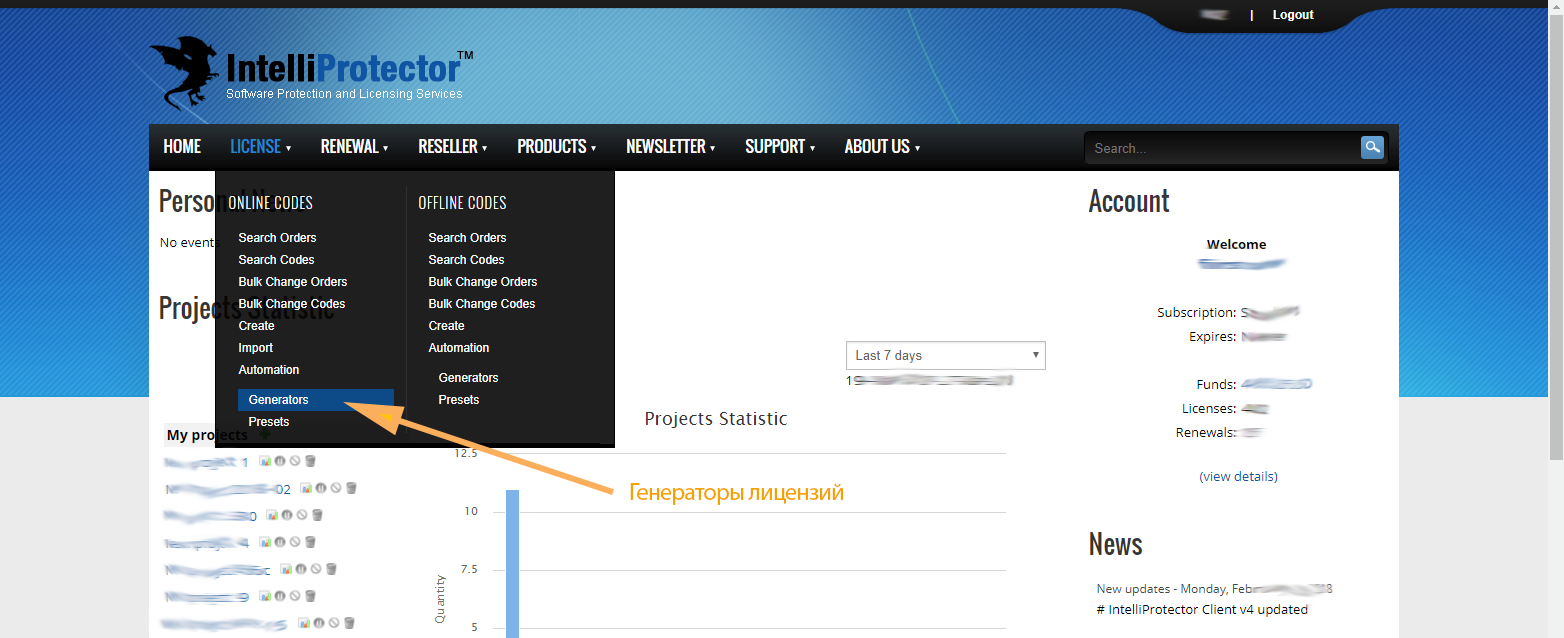
Task: Open statistics chart for project ending in c
Action: 286,569
